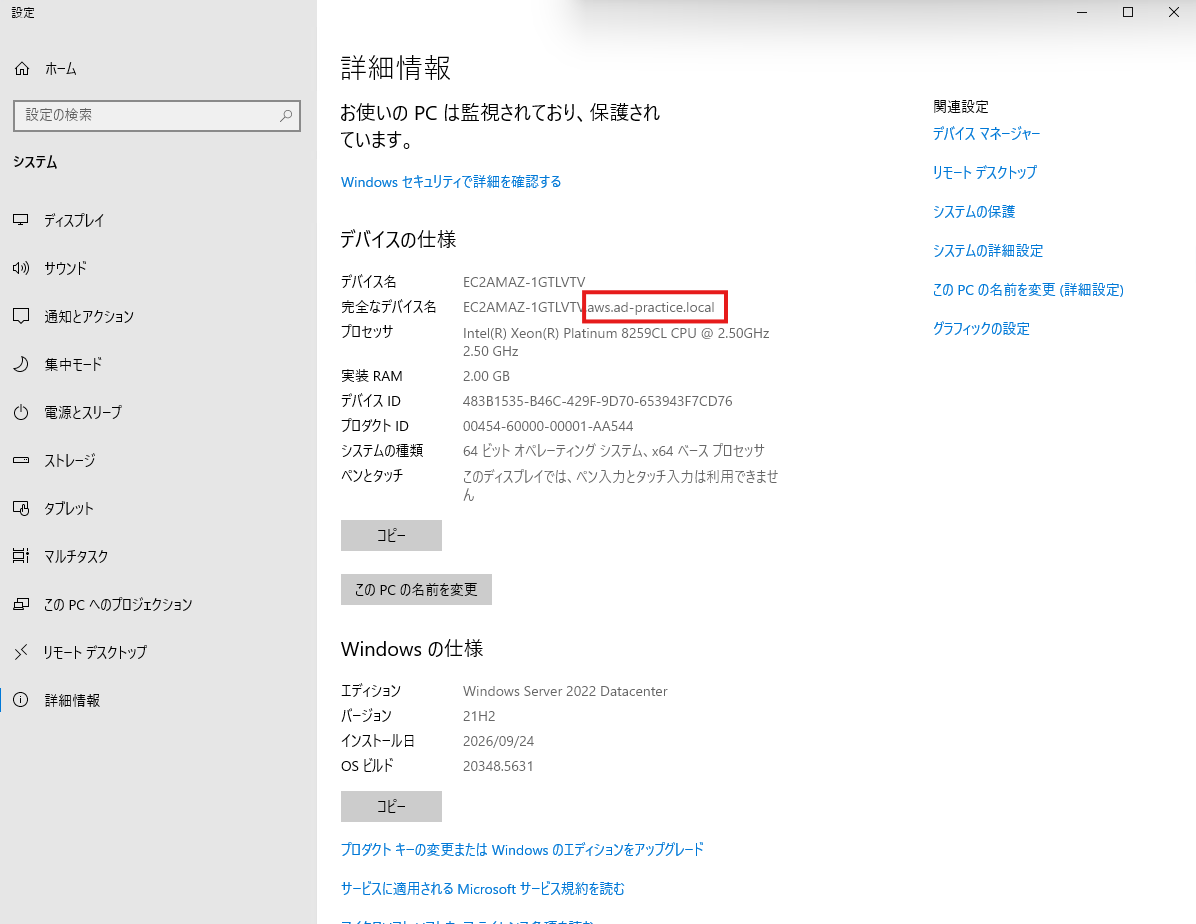
Task: Maximize the Settings window
Action: click(1127, 12)
